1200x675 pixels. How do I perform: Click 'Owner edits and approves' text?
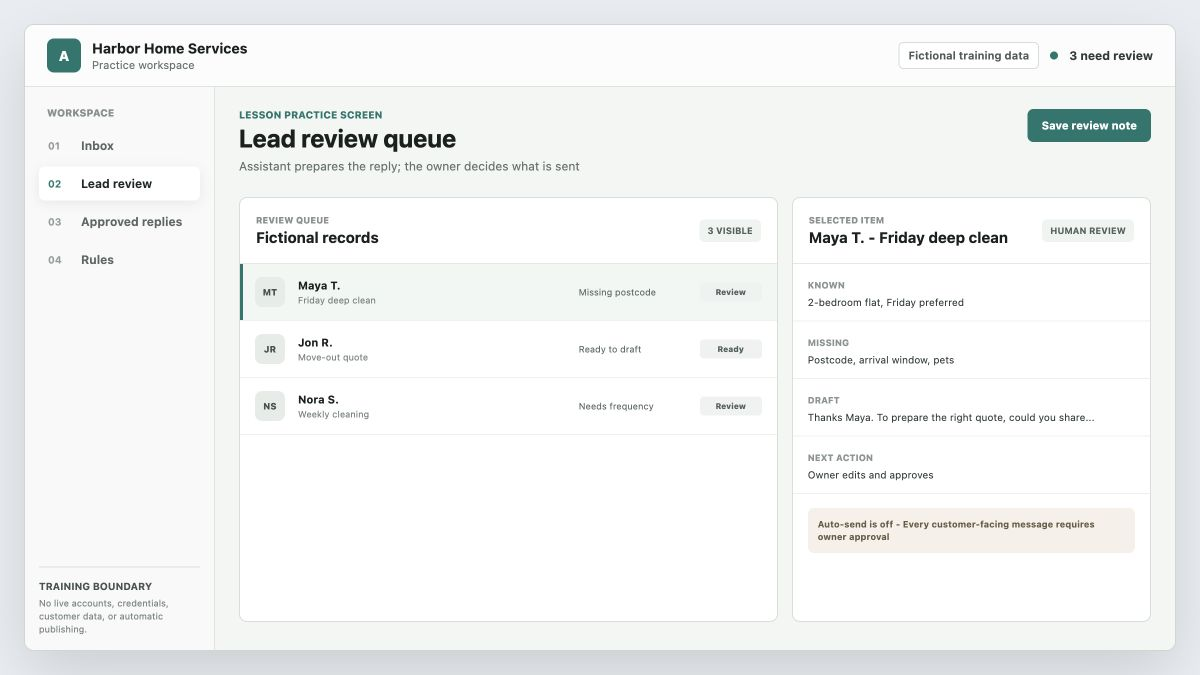click(x=871, y=475)
